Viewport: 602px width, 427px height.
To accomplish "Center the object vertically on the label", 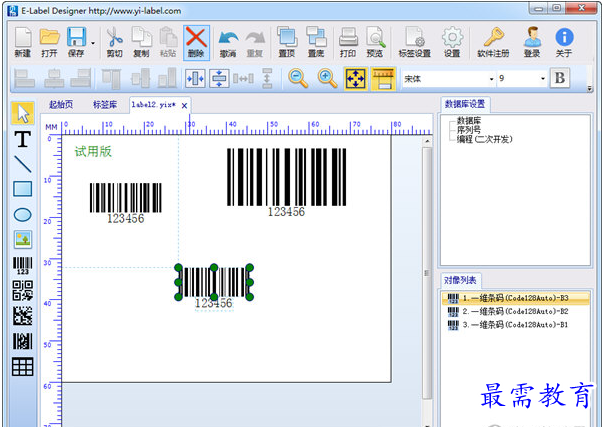I will point(219,78).
